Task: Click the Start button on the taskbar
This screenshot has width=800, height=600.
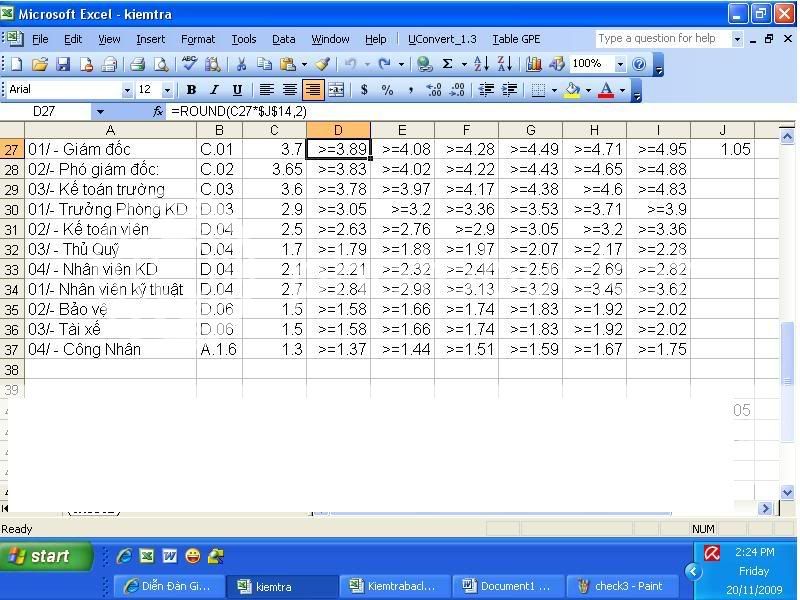Action: 45,556
